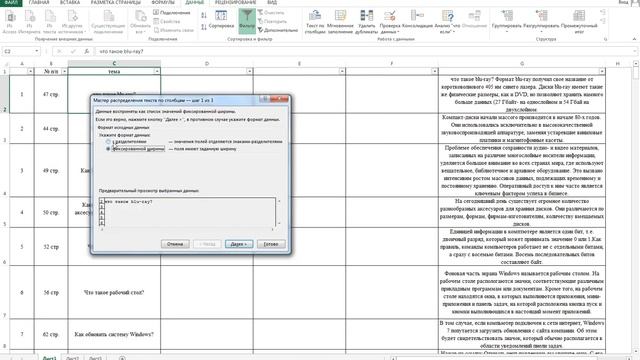Toggle the 'Фильтр' funnel button

(247, 20)
